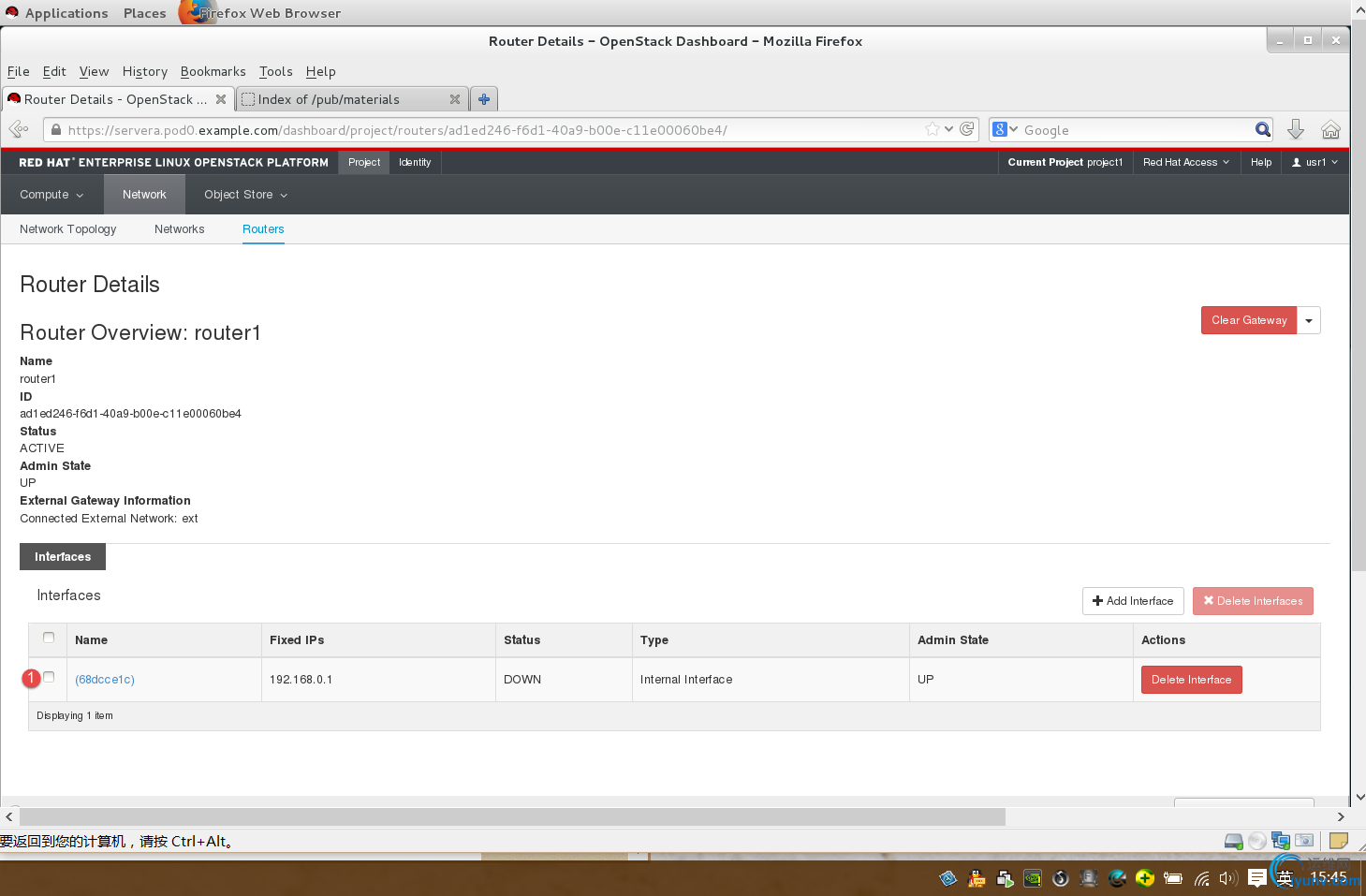Screen dimensions: 1366x896
Task: Click the VM CD/DVD drive status icon
Action: [x=1257, y=841]
